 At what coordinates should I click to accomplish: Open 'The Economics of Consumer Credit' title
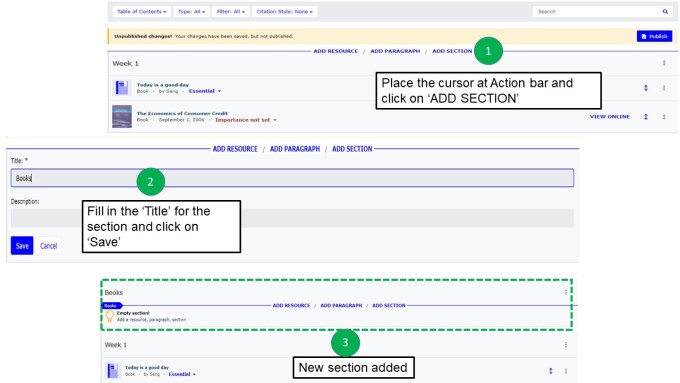(182, 114)
